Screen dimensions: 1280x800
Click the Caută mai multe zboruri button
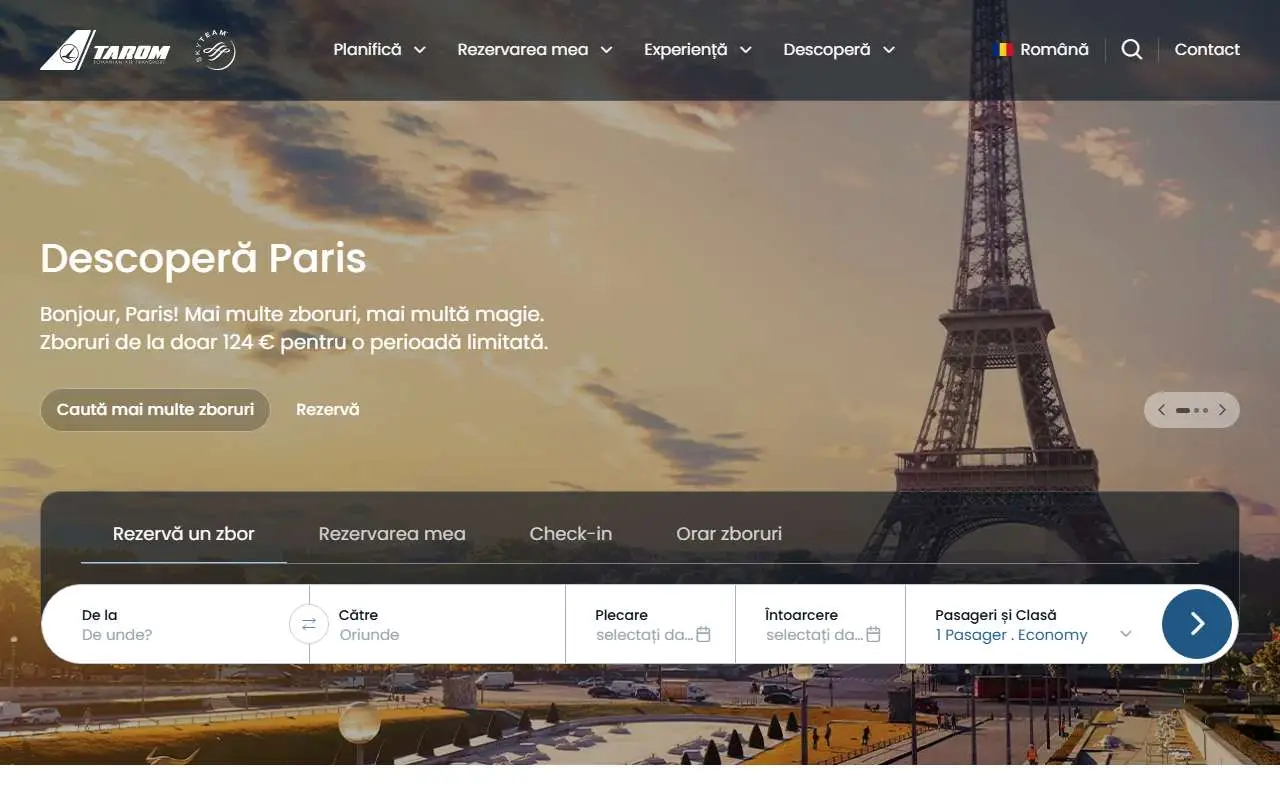(x=155, y=410)
